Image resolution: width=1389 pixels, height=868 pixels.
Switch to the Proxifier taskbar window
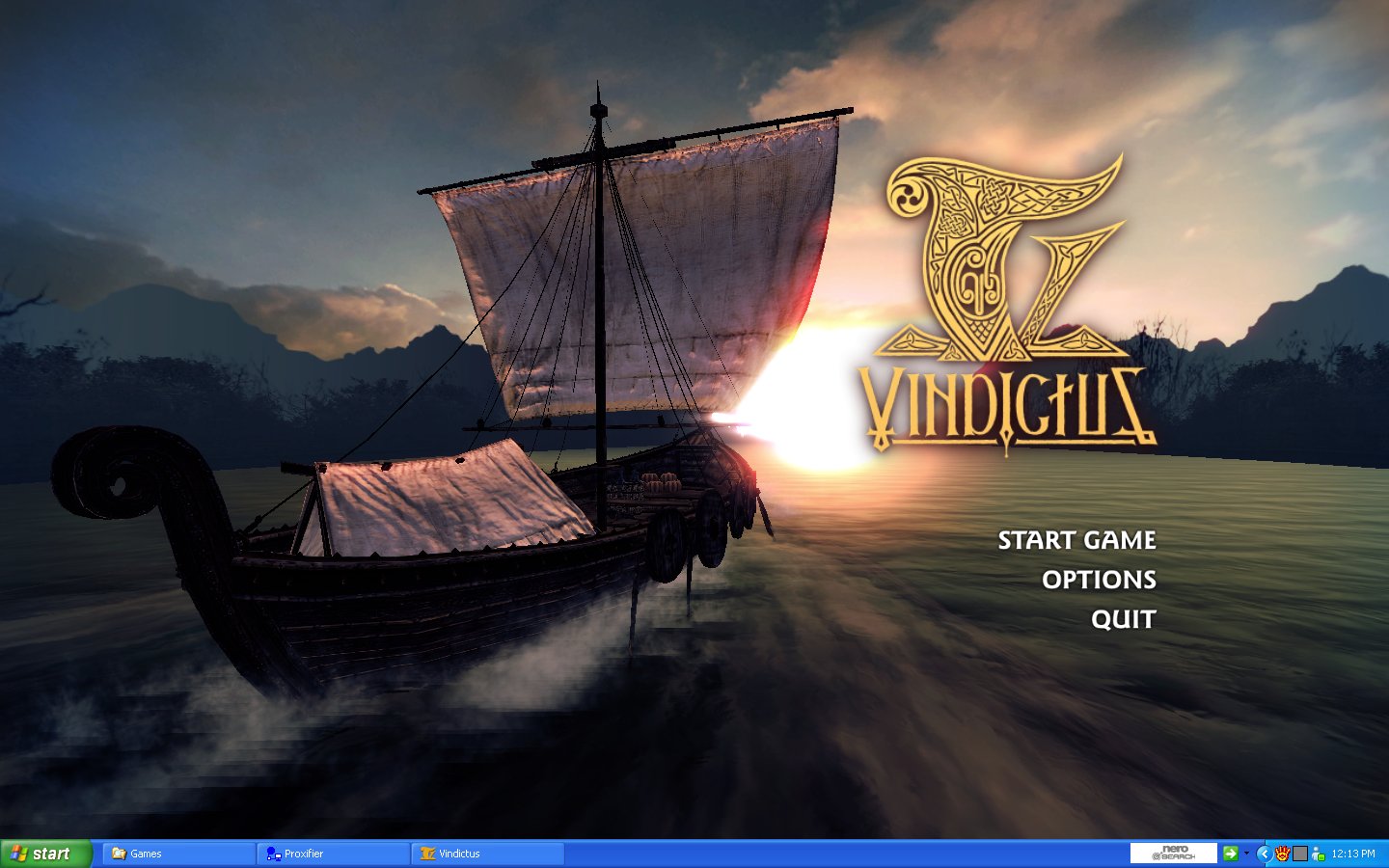(x=333, y=854)
